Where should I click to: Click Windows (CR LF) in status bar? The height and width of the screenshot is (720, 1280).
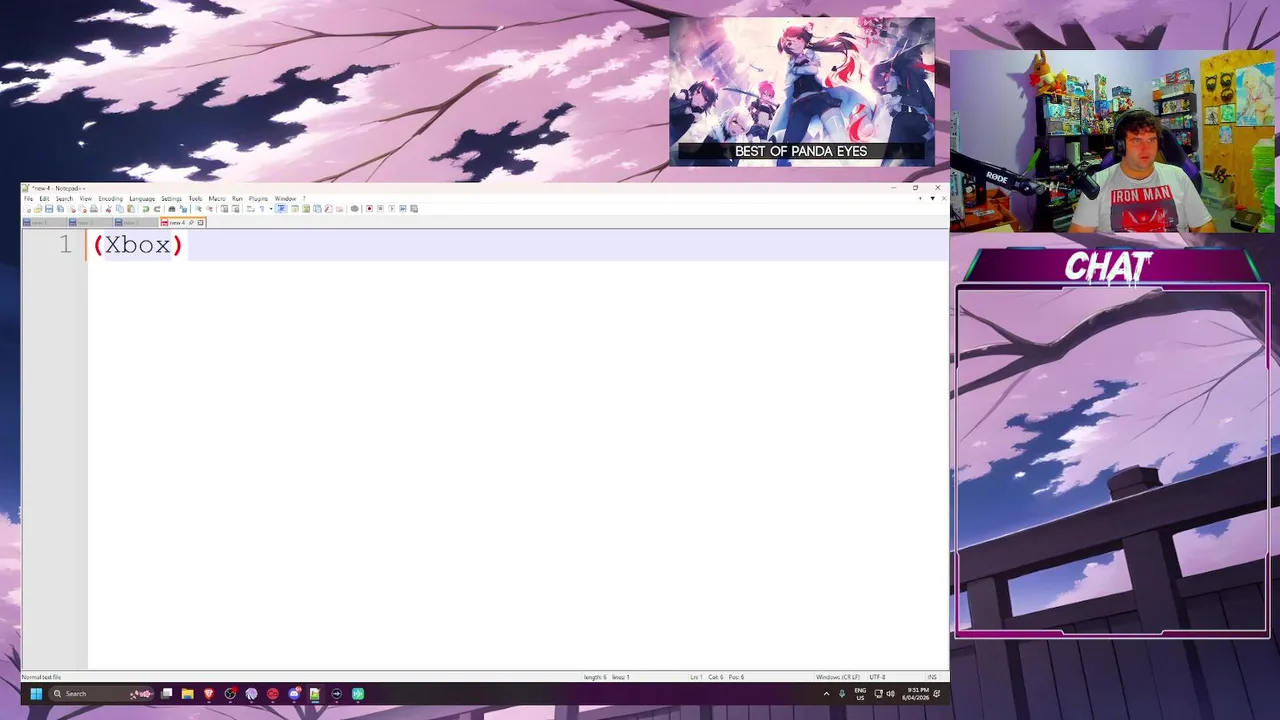[838, 677]
